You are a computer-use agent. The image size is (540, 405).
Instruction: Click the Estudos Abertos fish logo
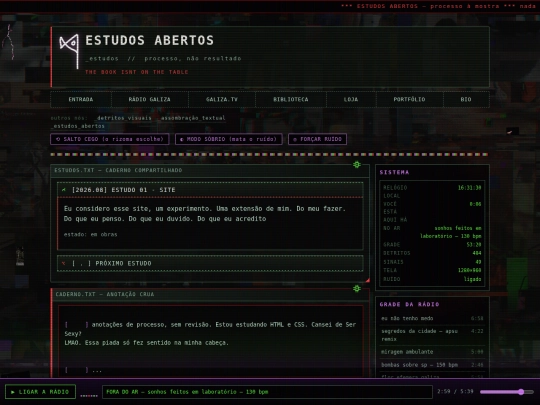[69, 51]
